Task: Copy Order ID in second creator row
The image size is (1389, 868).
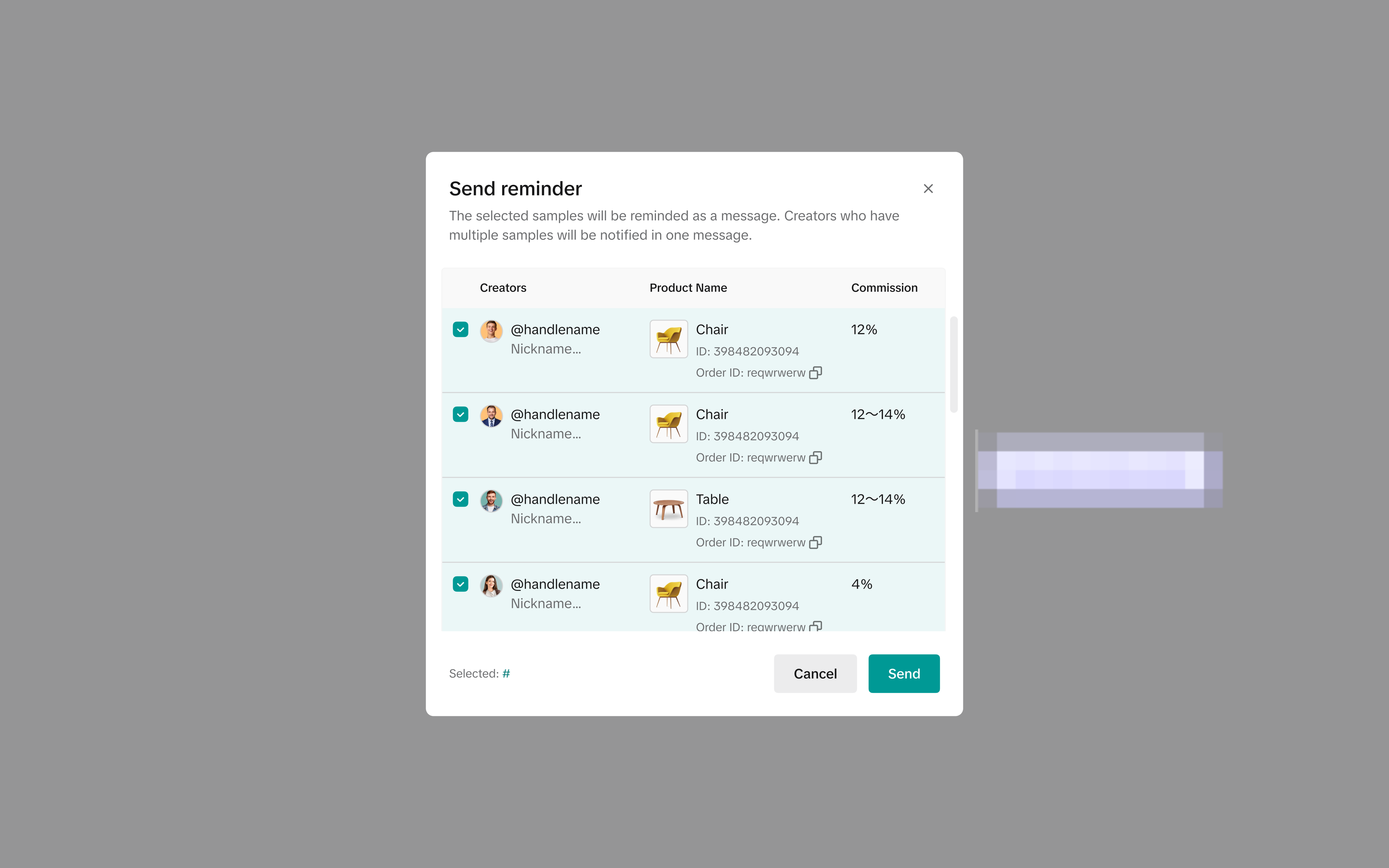Action: click(815, 457)
